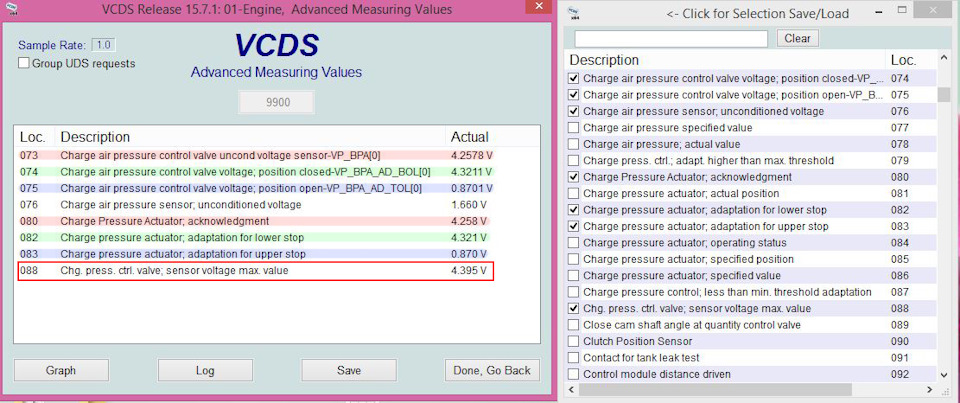
Task: Check Close cam shaft angle at quantity valve
Action: coord(573,325)
